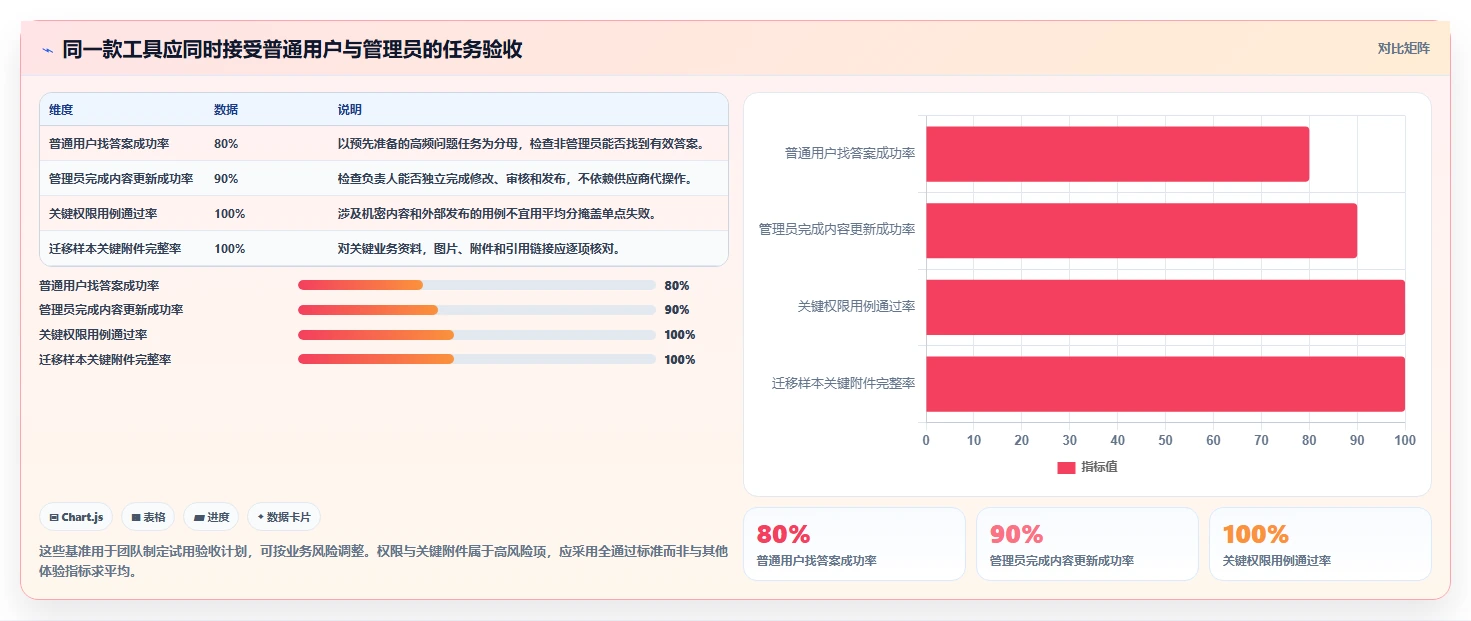
Task: Click the 数据 column header
Action: tap(226, 109)
